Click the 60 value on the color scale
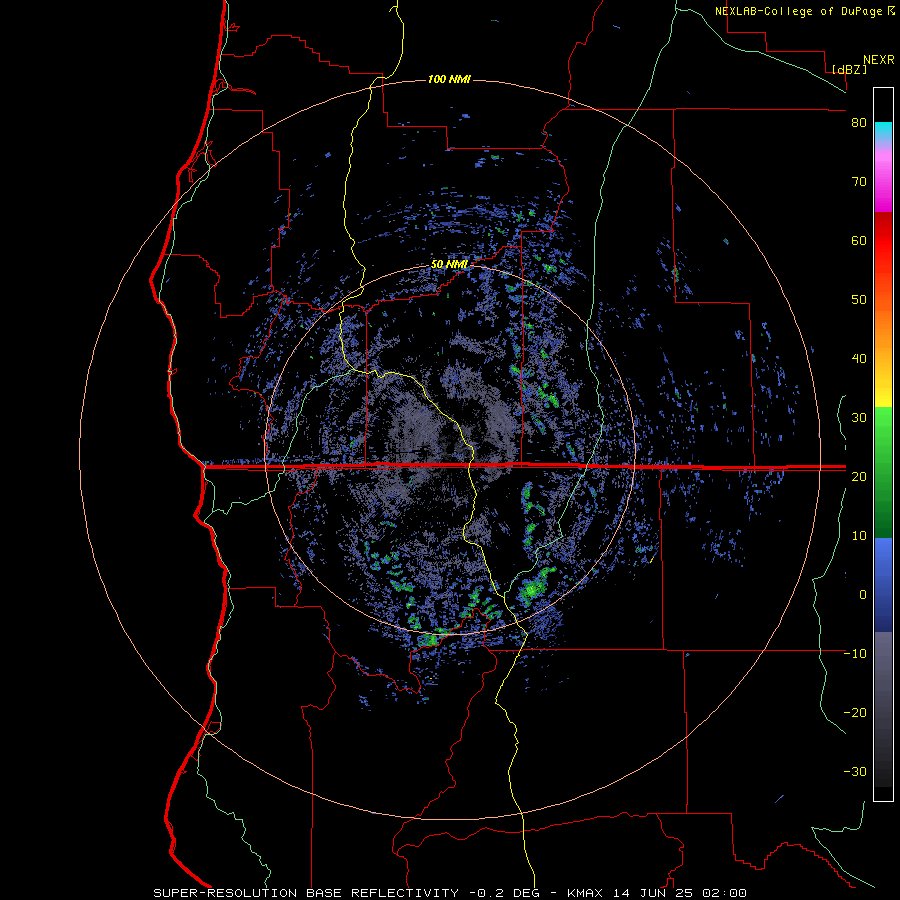 coord(859,240)
